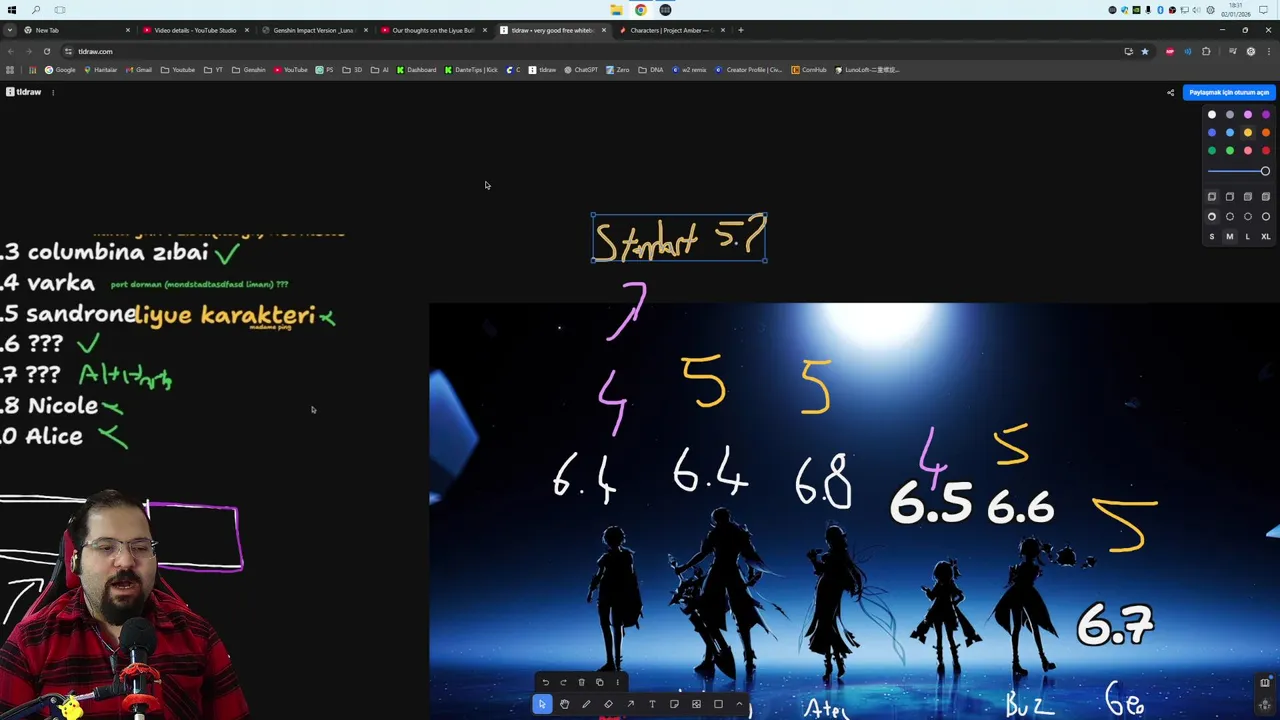This screenshot has width=1280, height=720.
Task: Select the Draw pencil tool
Action: (x=586, y=704)
